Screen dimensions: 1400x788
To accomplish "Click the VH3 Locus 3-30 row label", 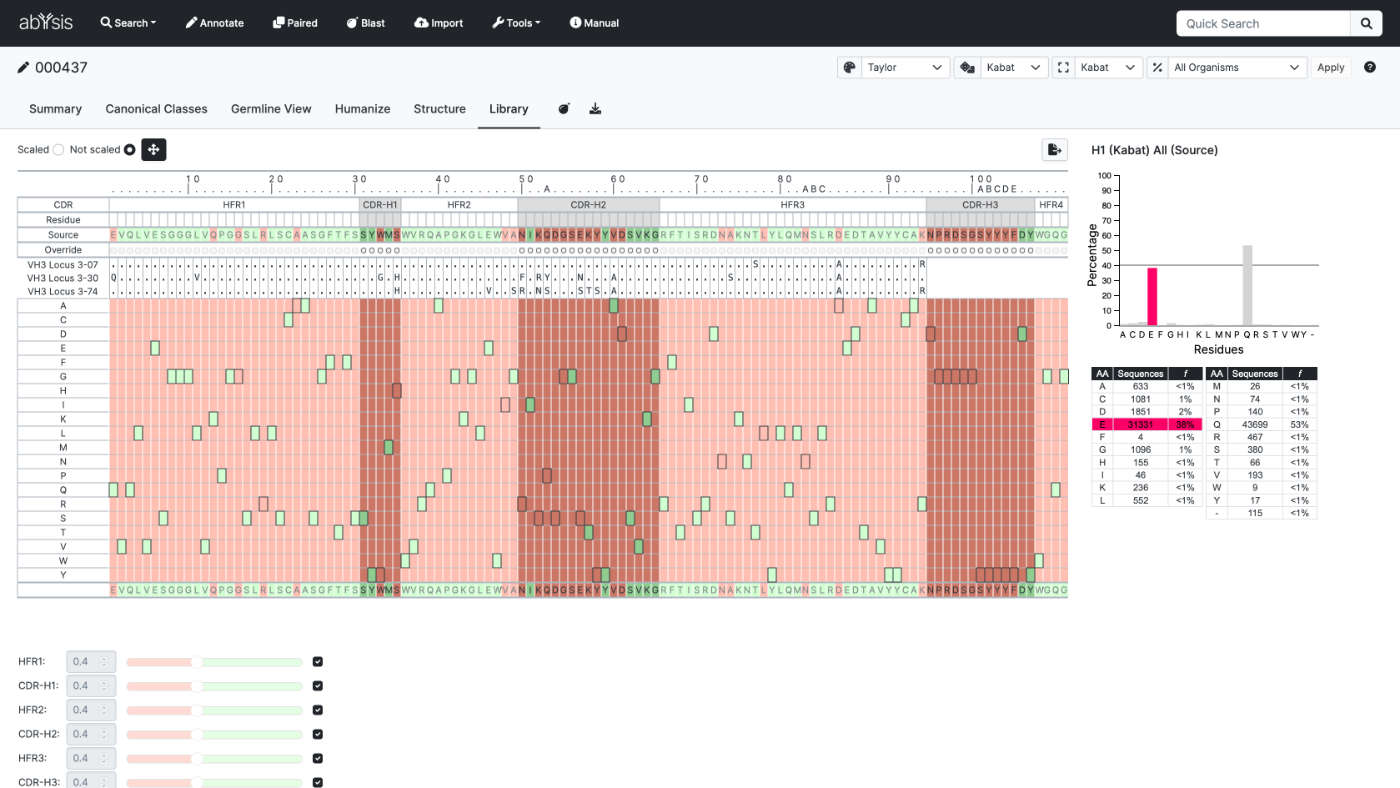I will (63, 278).
